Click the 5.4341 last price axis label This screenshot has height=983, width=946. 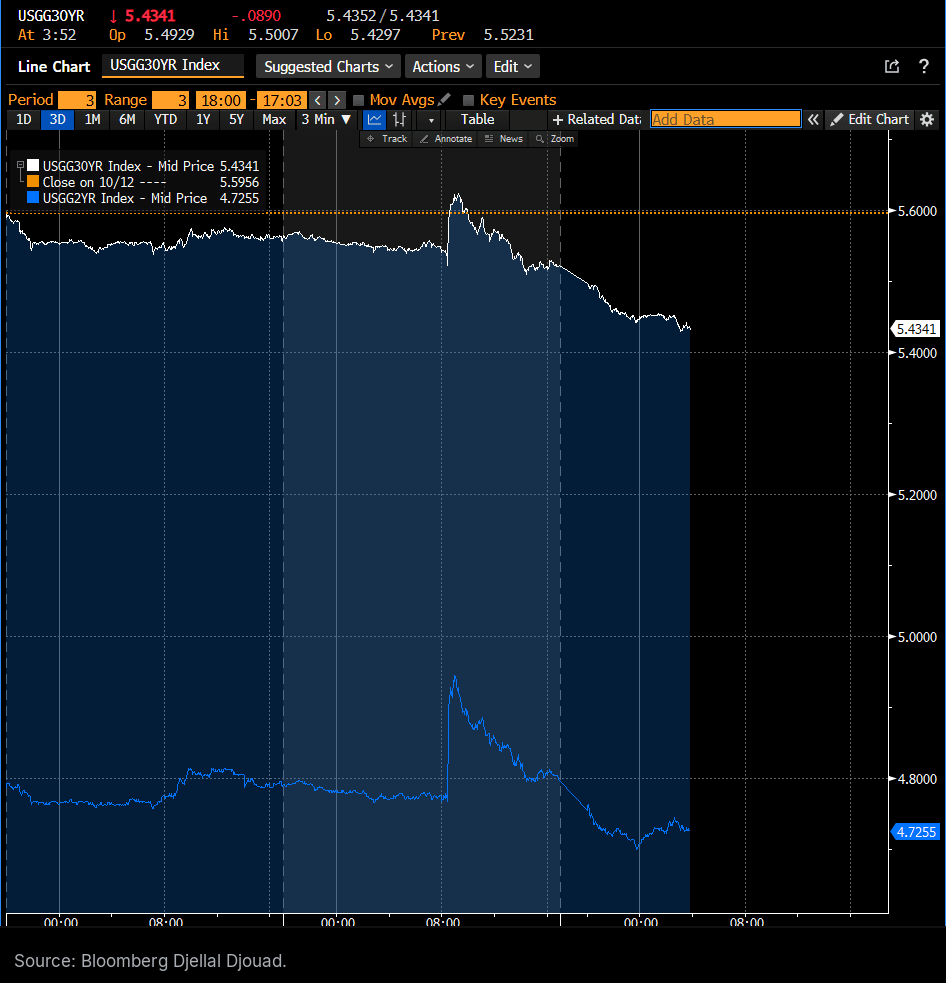click(x=916, y=329)
